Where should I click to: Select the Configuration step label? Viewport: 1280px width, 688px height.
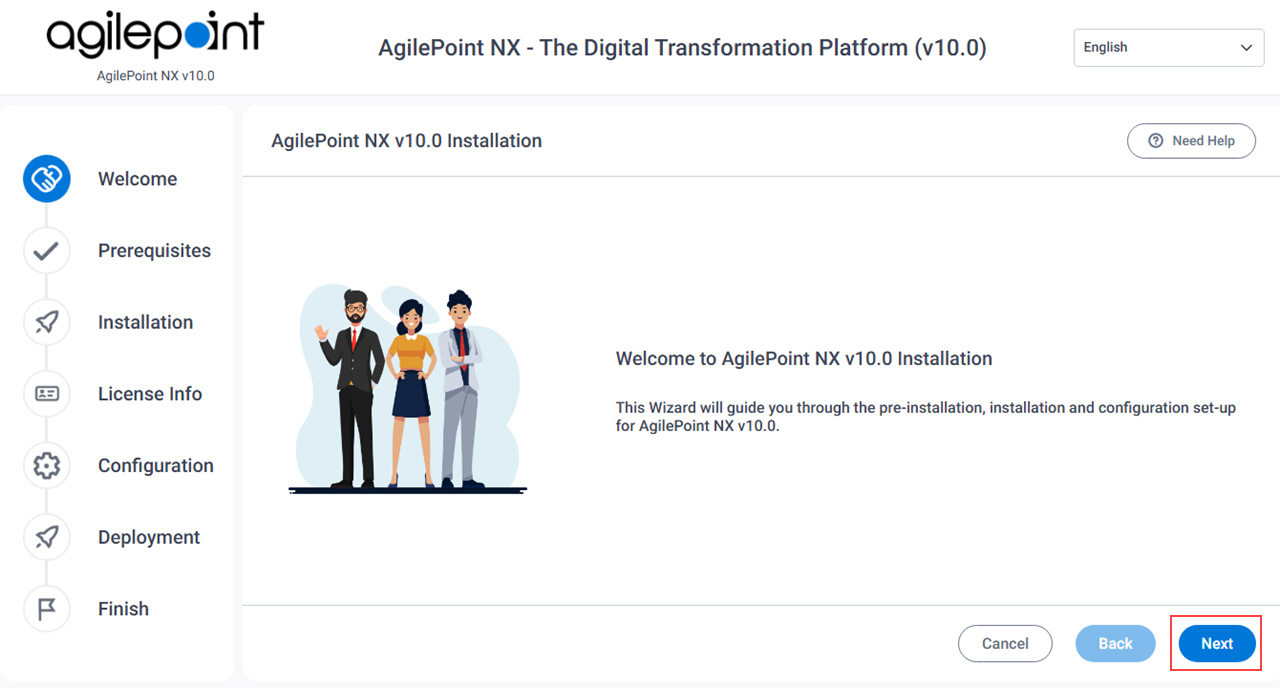155,466
